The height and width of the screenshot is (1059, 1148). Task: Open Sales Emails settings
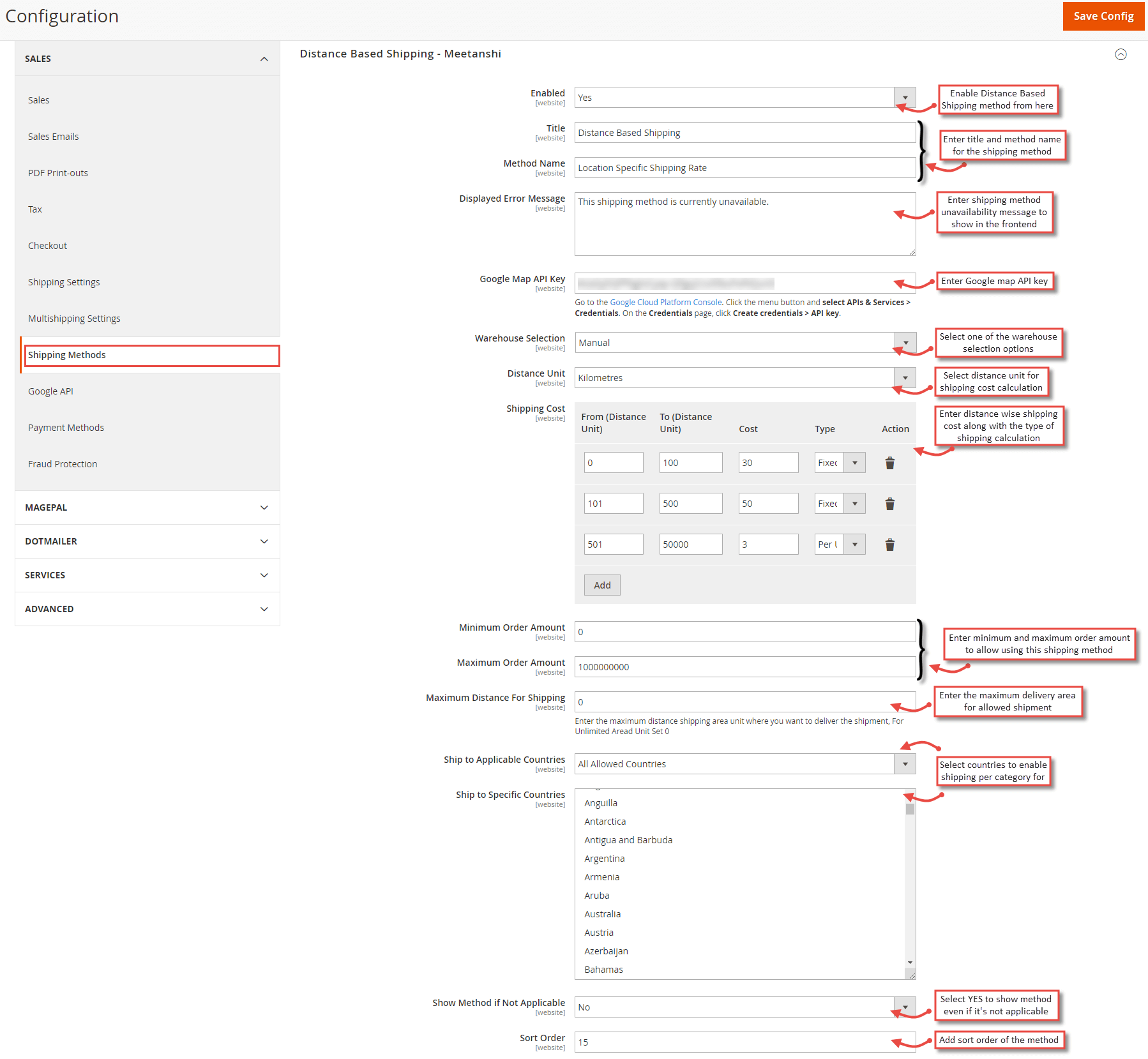(54, 137)
